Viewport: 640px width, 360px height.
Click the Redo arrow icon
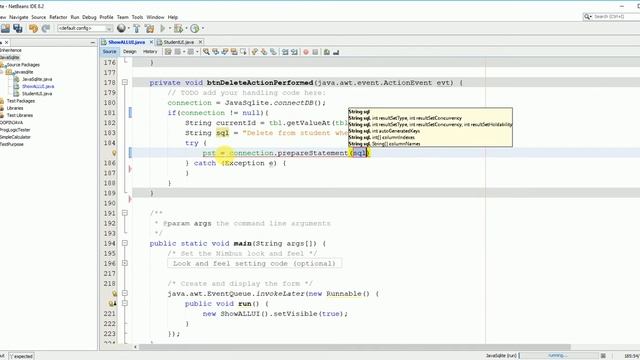click(46, 28)
